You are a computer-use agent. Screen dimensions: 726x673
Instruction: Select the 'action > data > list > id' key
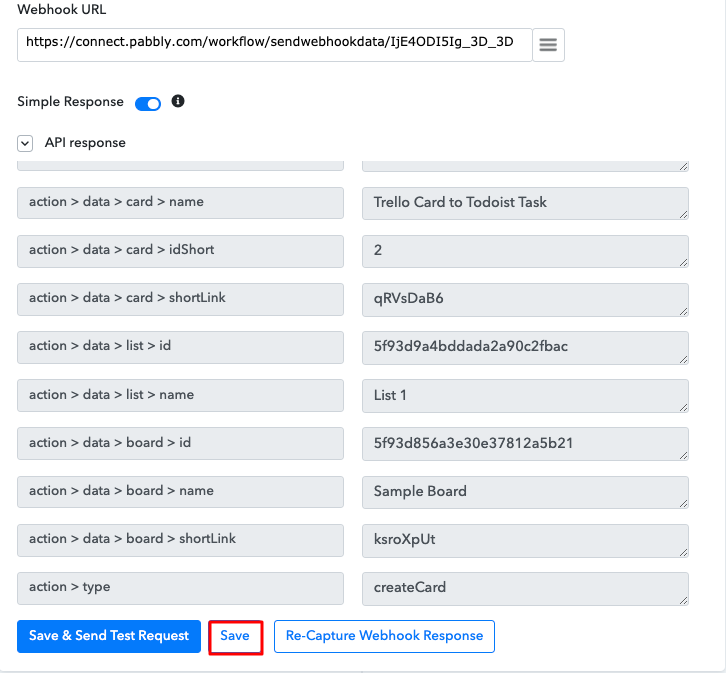180,347
